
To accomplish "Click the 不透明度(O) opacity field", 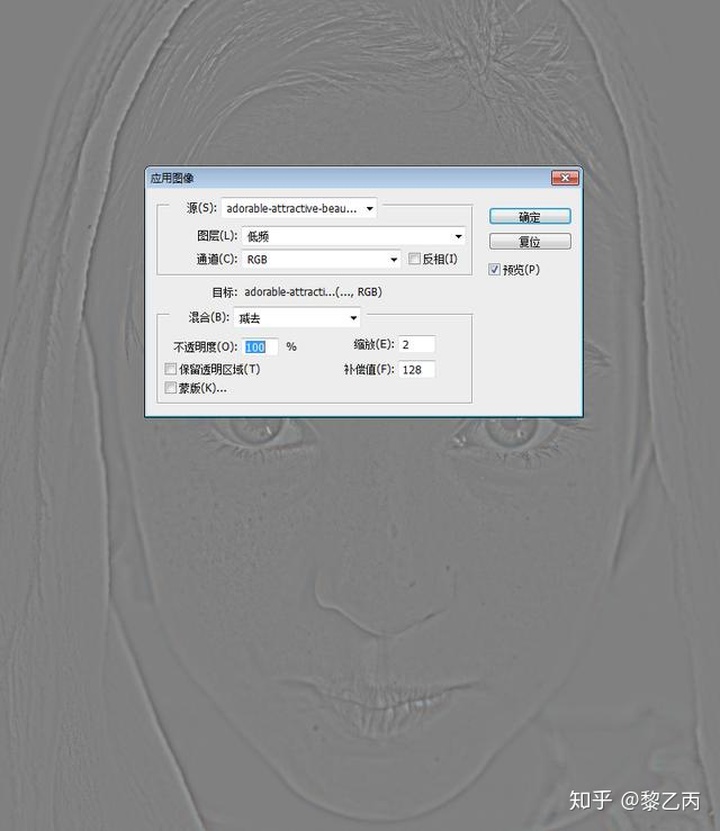I will click(260, 347).
